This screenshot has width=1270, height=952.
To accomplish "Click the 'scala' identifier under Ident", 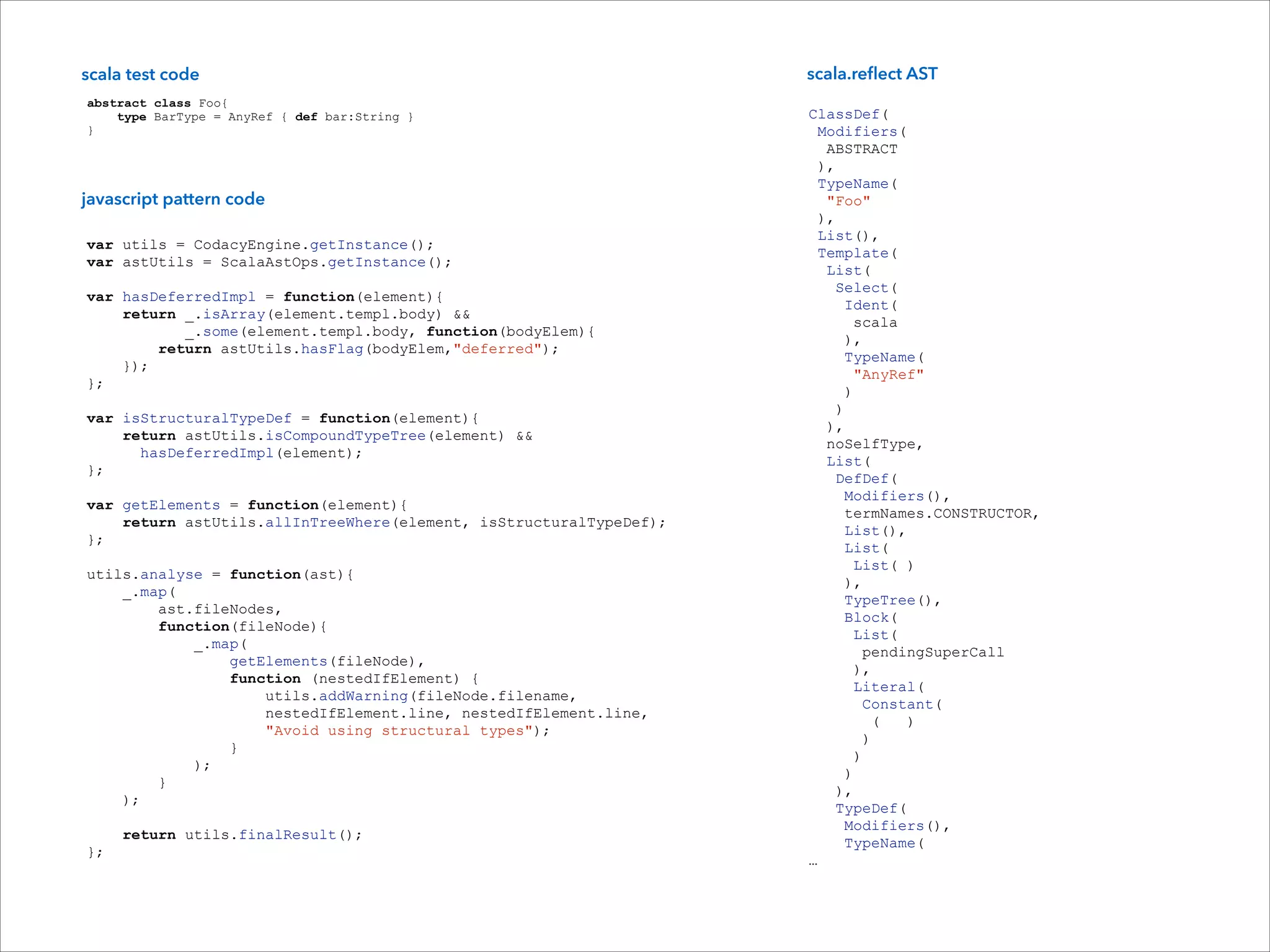I will 875,323.
